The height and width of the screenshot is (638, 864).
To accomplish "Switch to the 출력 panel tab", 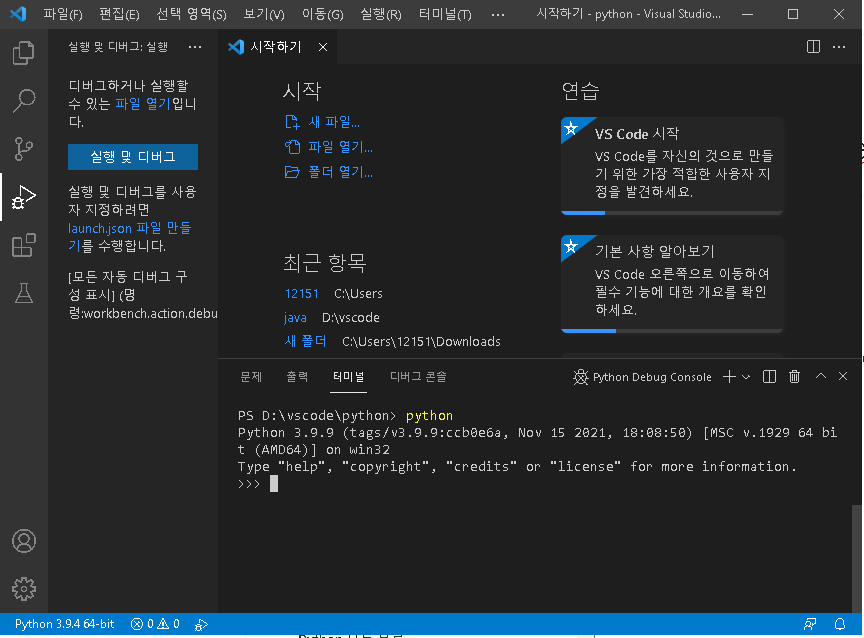I will point(297,376).
